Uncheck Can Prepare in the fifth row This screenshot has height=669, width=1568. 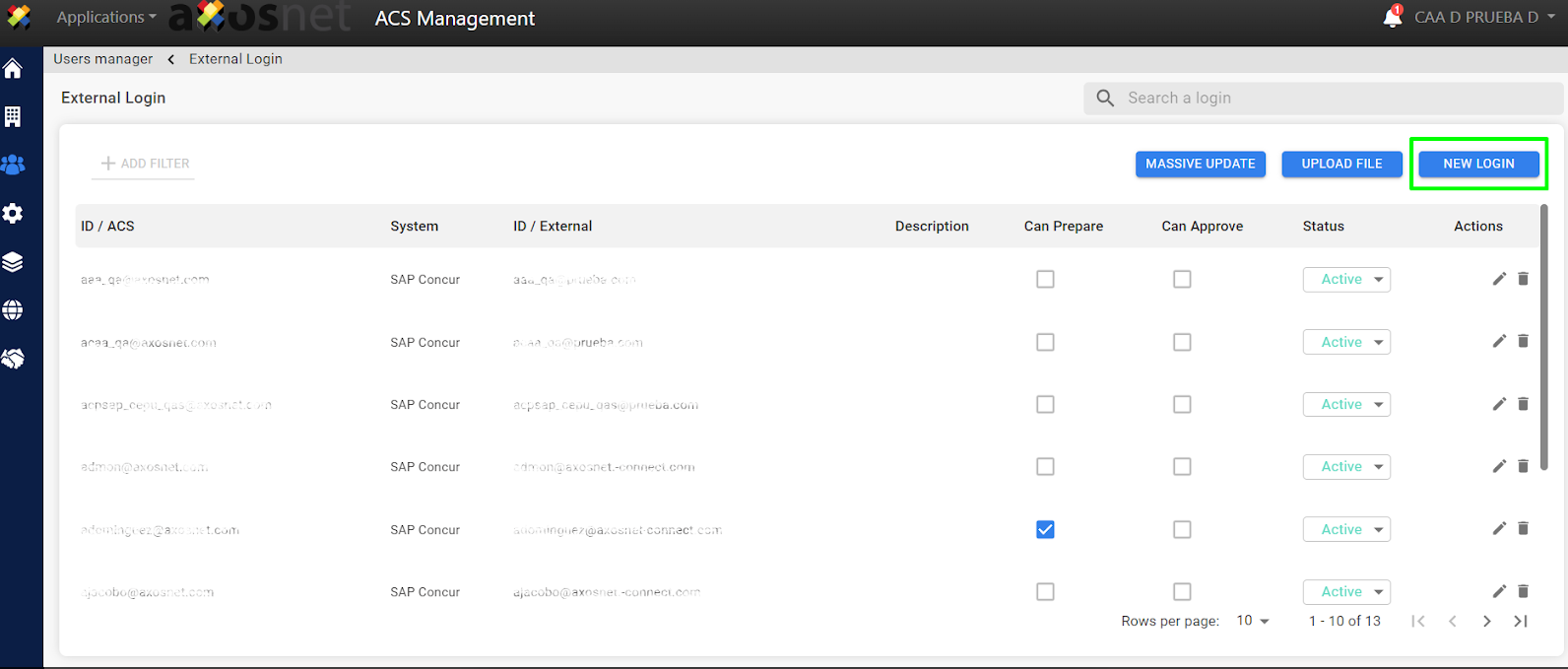(1045, 529)
